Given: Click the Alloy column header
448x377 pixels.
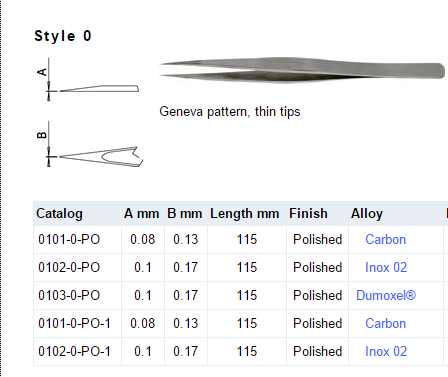Looking at the screenshot, I should (x=367, y=214).
